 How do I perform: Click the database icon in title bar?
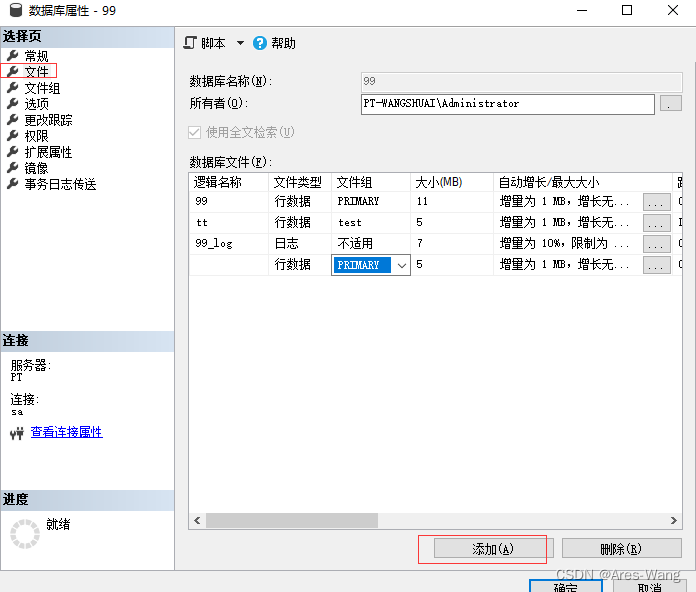[16, 10]
